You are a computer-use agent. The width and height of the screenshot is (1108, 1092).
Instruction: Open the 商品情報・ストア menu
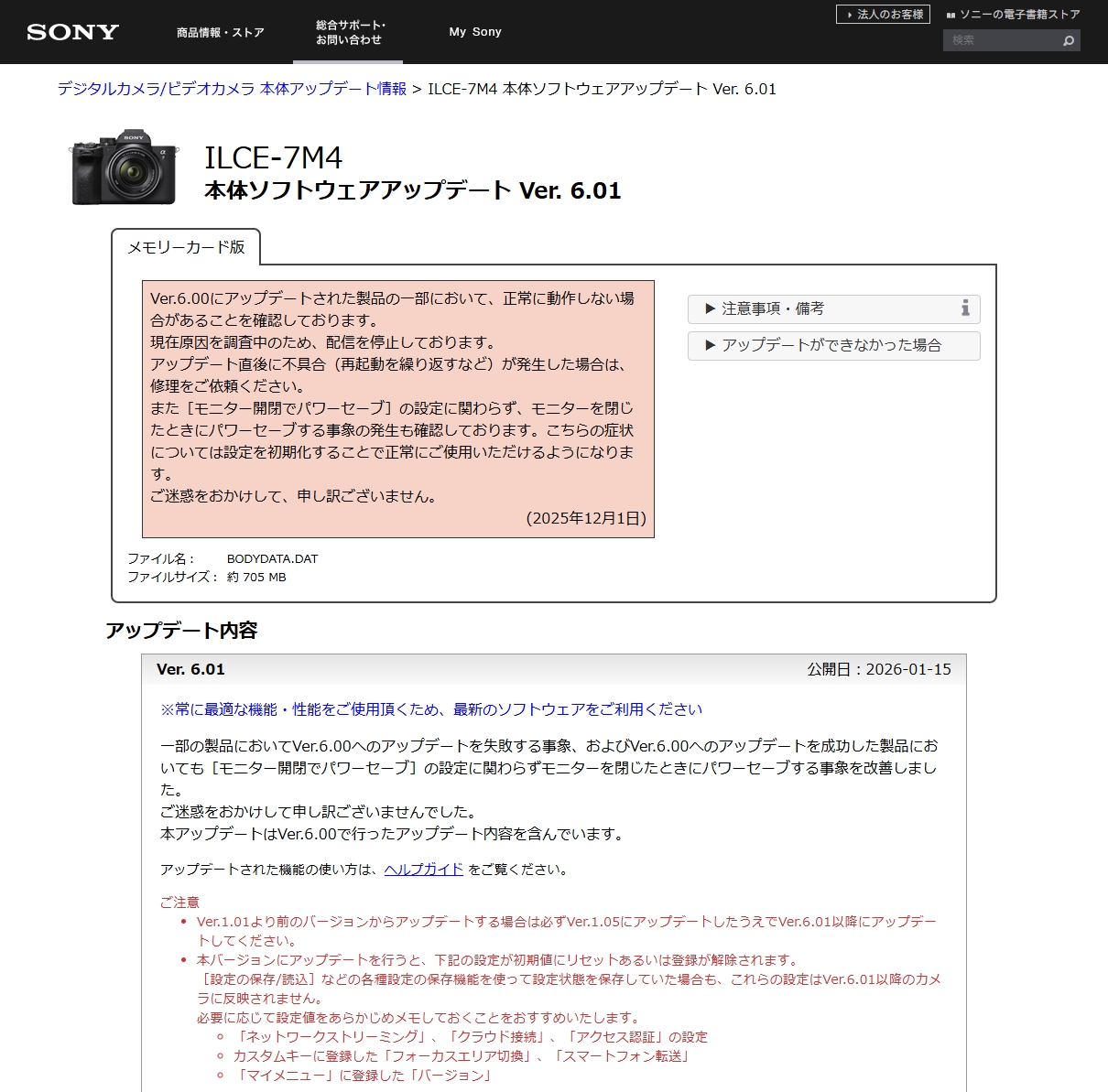(220, 33)
